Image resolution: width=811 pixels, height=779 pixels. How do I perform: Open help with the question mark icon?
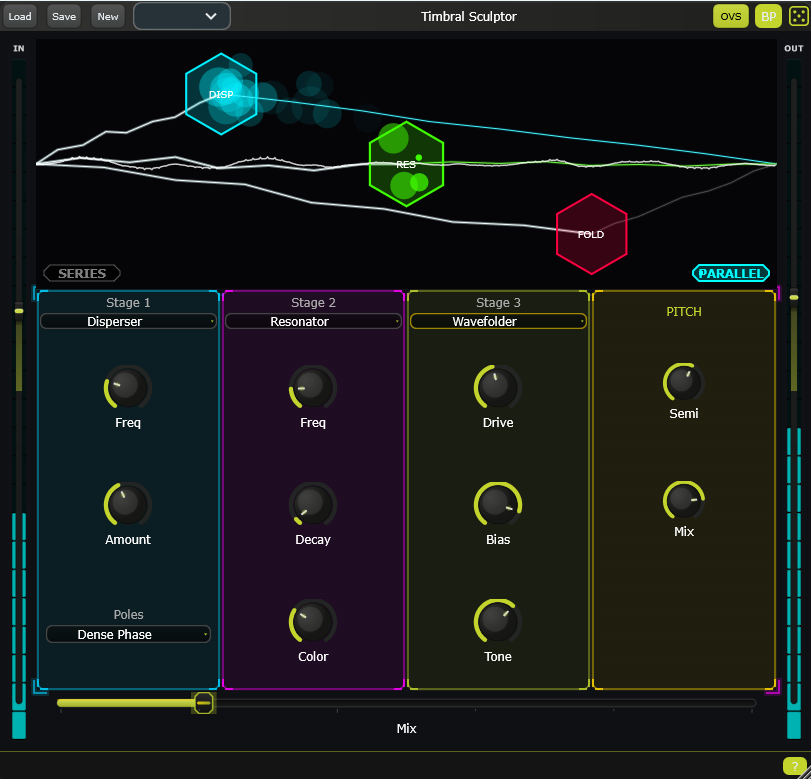tap(795, 766)
